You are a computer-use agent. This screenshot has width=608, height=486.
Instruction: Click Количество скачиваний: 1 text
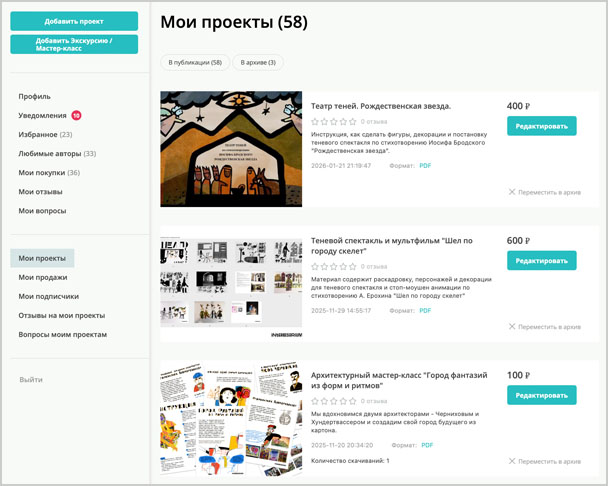[350, 460]
